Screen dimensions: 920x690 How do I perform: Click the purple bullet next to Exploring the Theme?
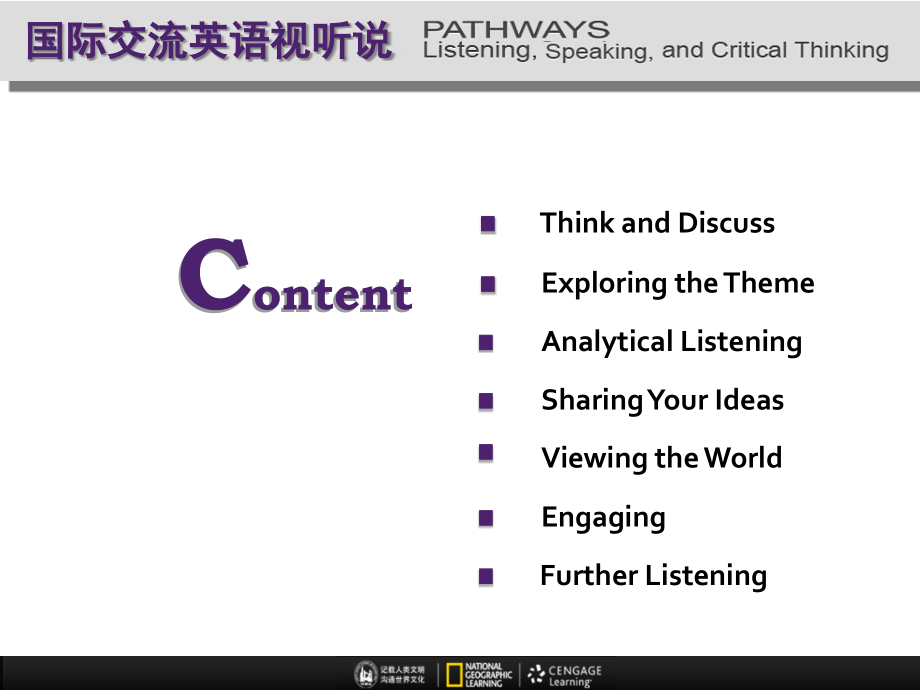coord(488,284)
